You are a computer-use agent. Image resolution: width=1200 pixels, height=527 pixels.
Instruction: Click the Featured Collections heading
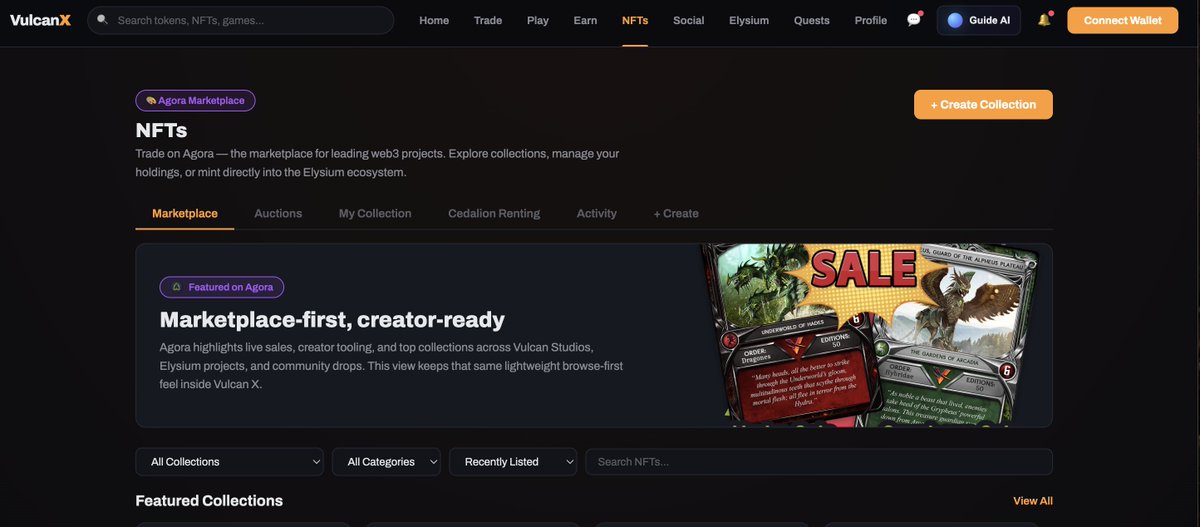click(x=209, y=500)
